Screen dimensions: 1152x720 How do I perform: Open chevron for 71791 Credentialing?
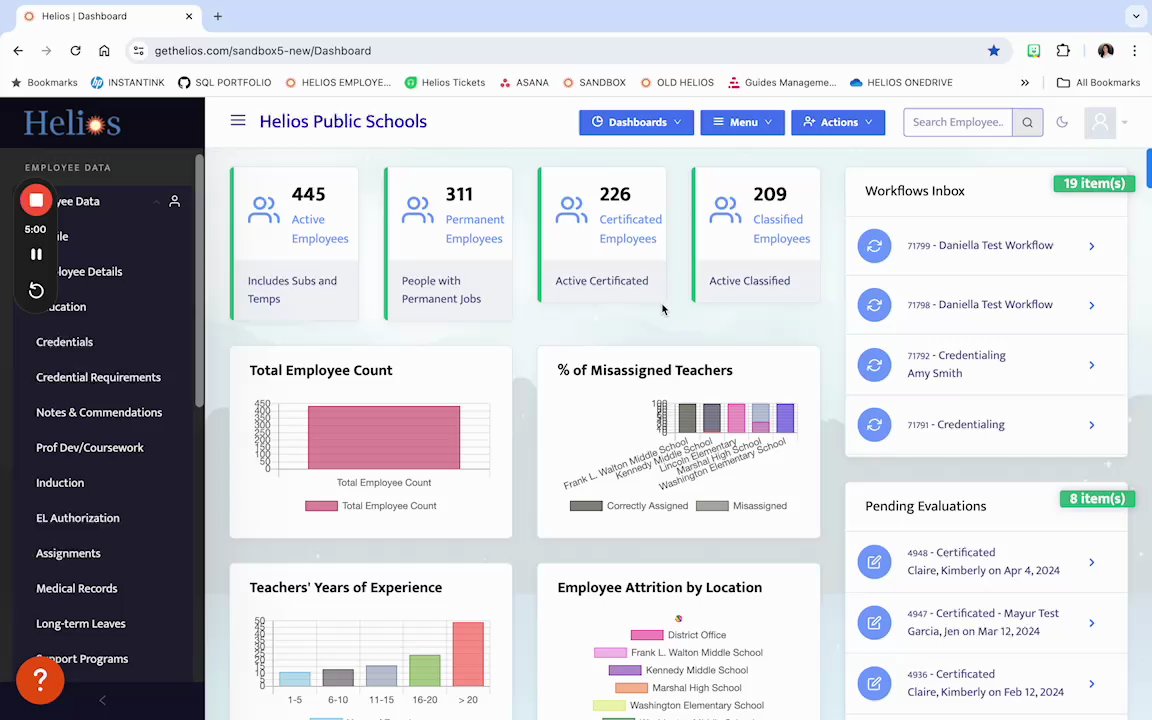coord(1092,425)
